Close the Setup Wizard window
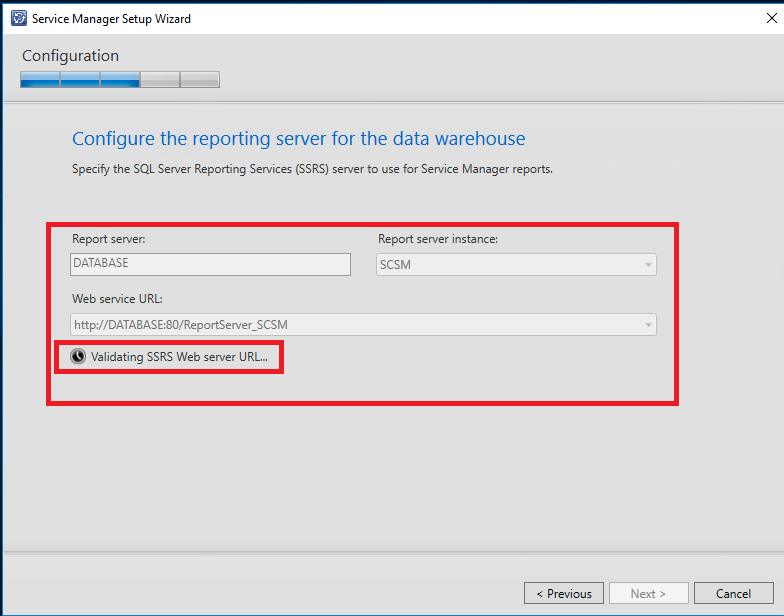784x616 pixels. 770,18
